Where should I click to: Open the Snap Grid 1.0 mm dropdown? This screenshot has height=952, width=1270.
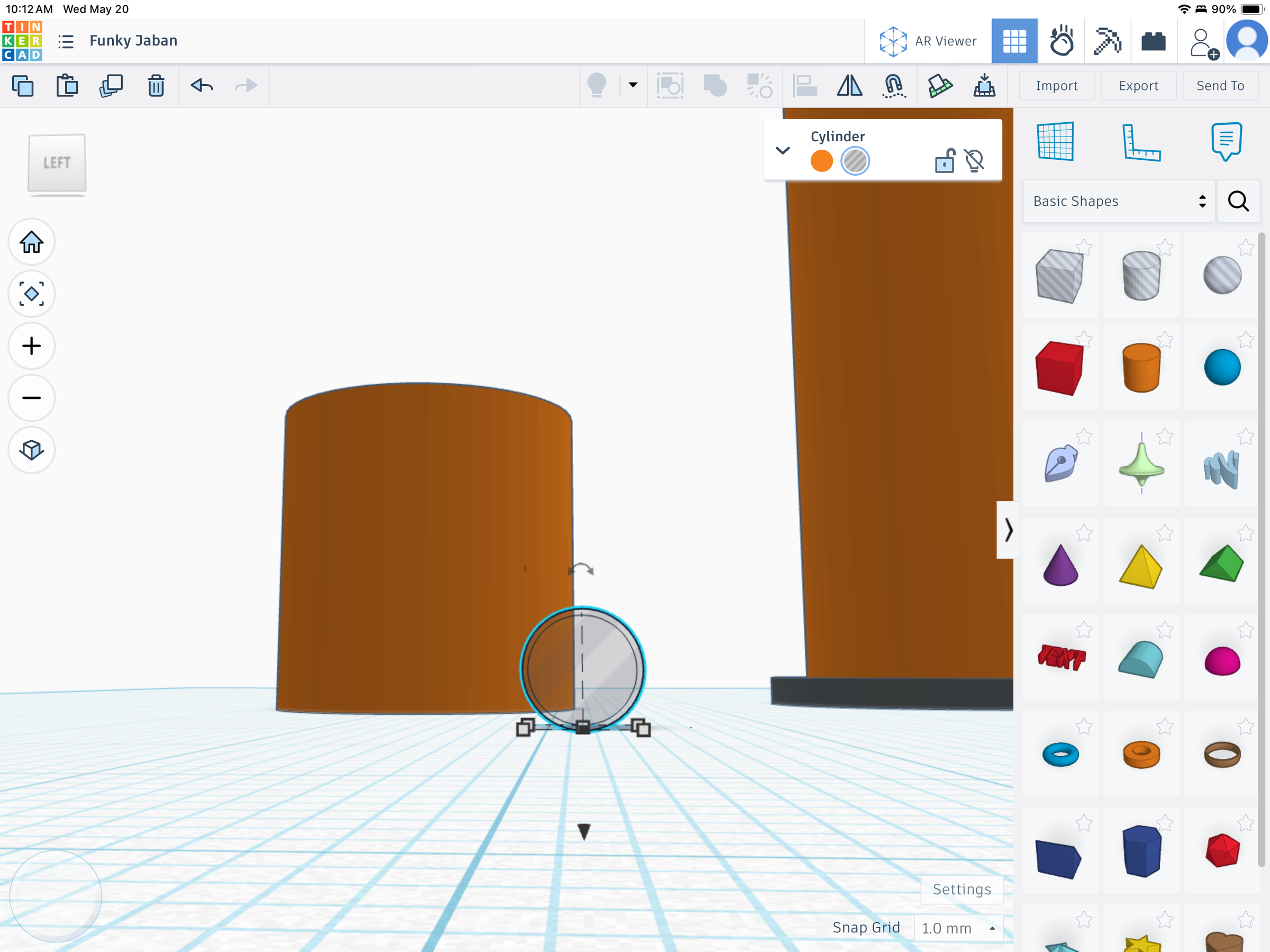coord(959,928)
